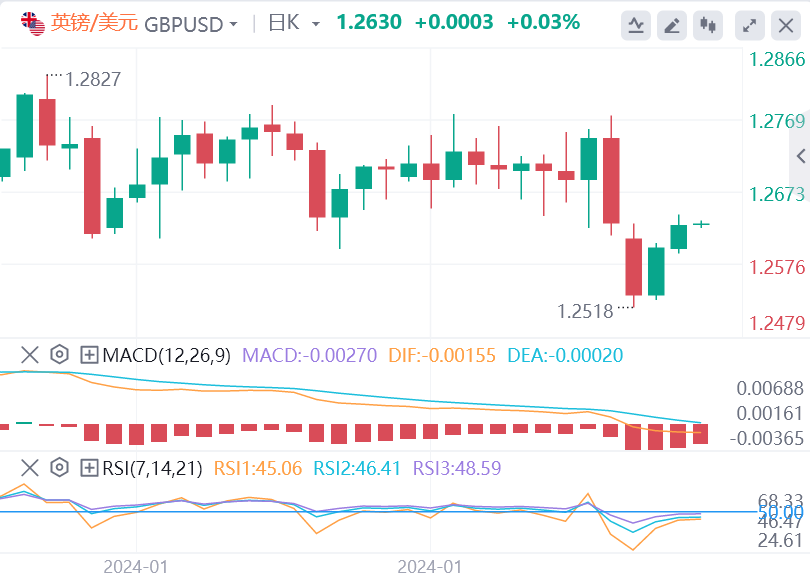Click the MACD(12,26,9) indicator label
Image resolution: width=810 pixels, height=584 pixels.
pyautogui.click(x=166, y=355)
